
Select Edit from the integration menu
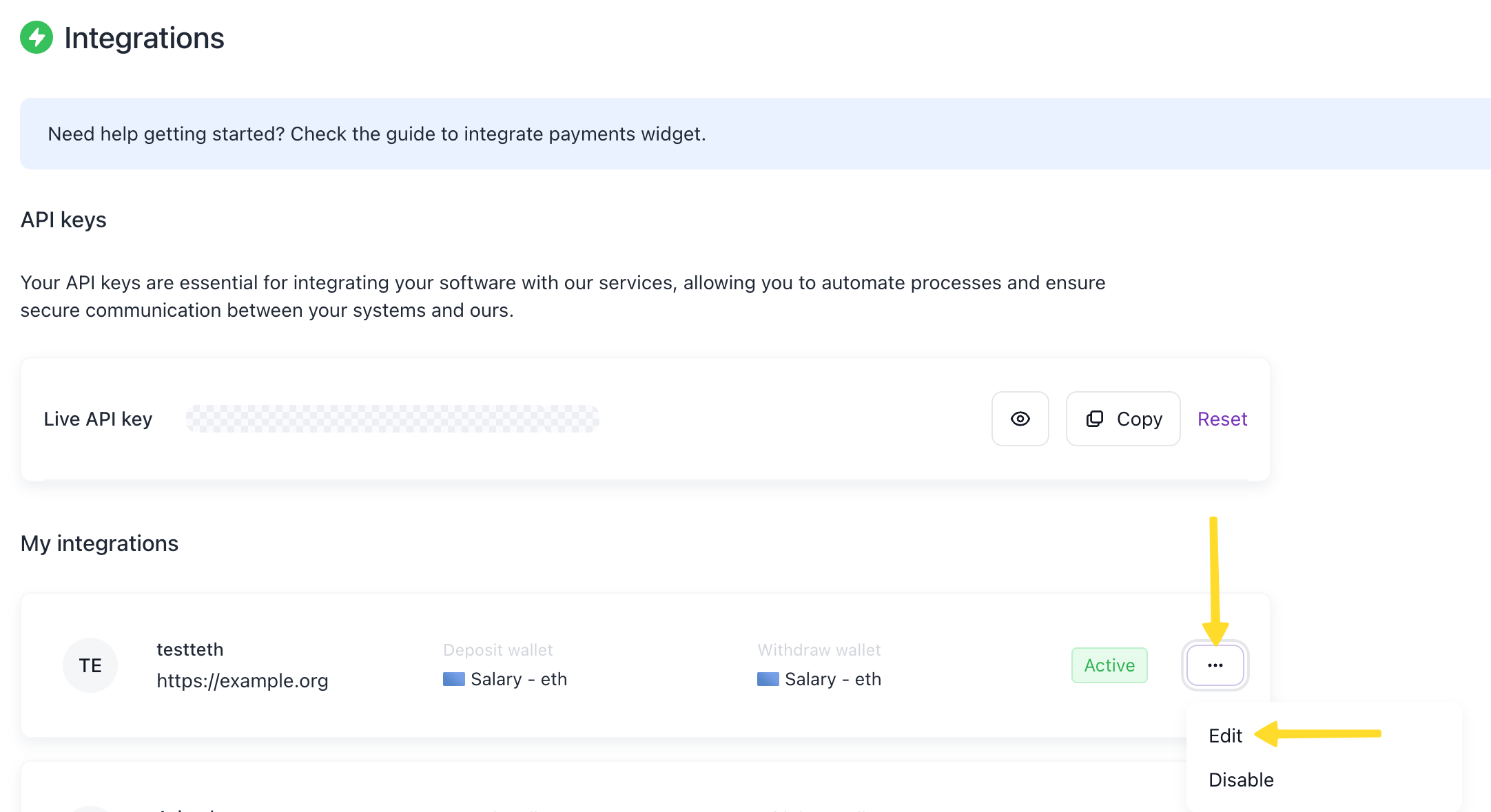click(1225, 736)
